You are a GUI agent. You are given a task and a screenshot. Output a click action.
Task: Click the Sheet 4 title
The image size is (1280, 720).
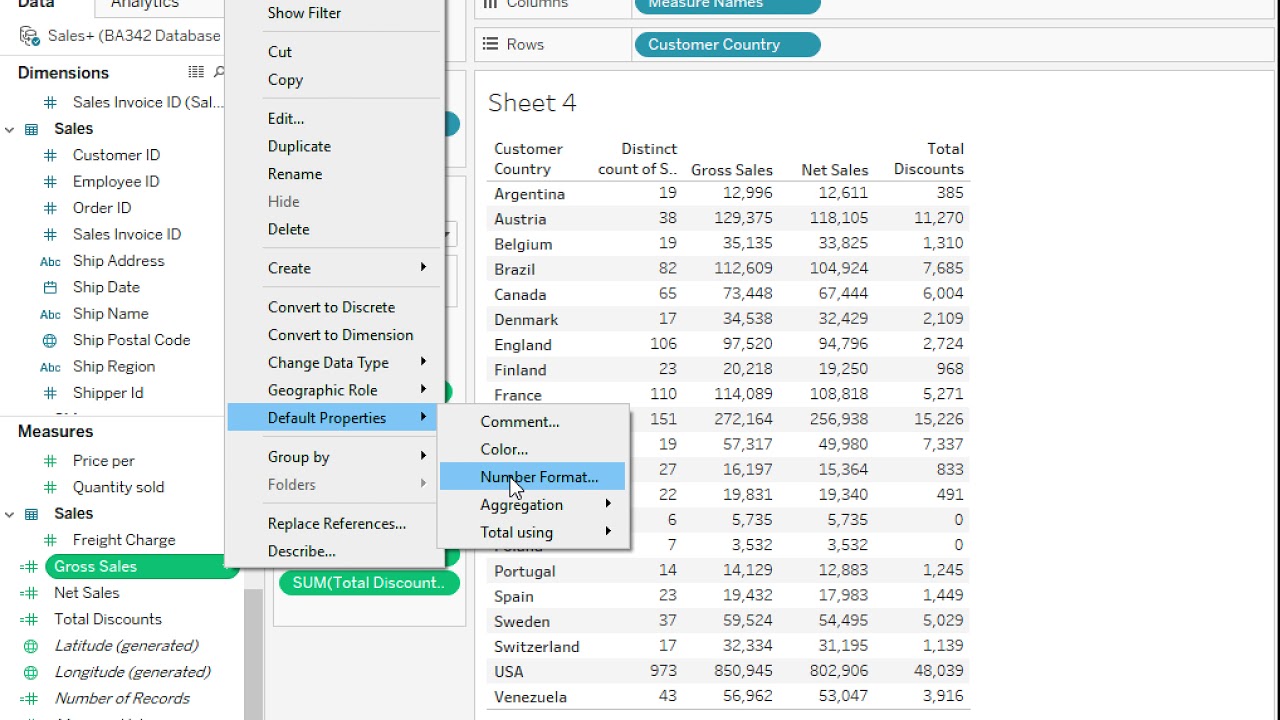532,103
